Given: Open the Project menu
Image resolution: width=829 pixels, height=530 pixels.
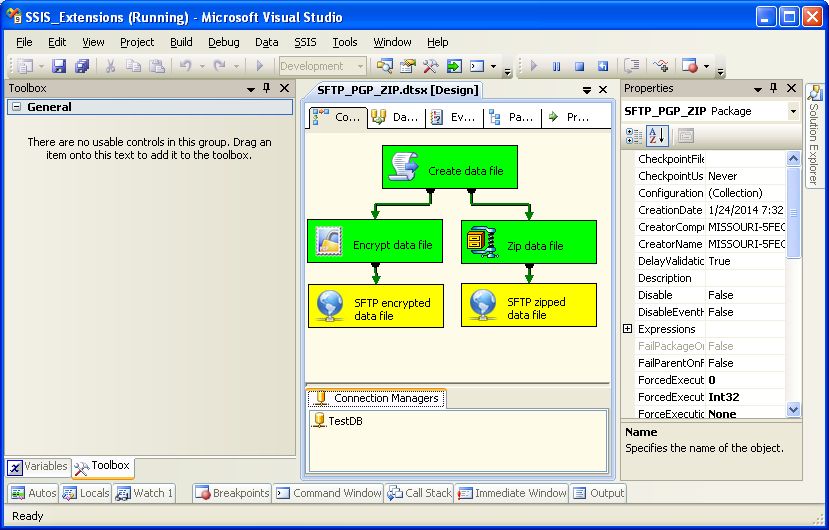Looking at the screenshot, I should 137,42.
